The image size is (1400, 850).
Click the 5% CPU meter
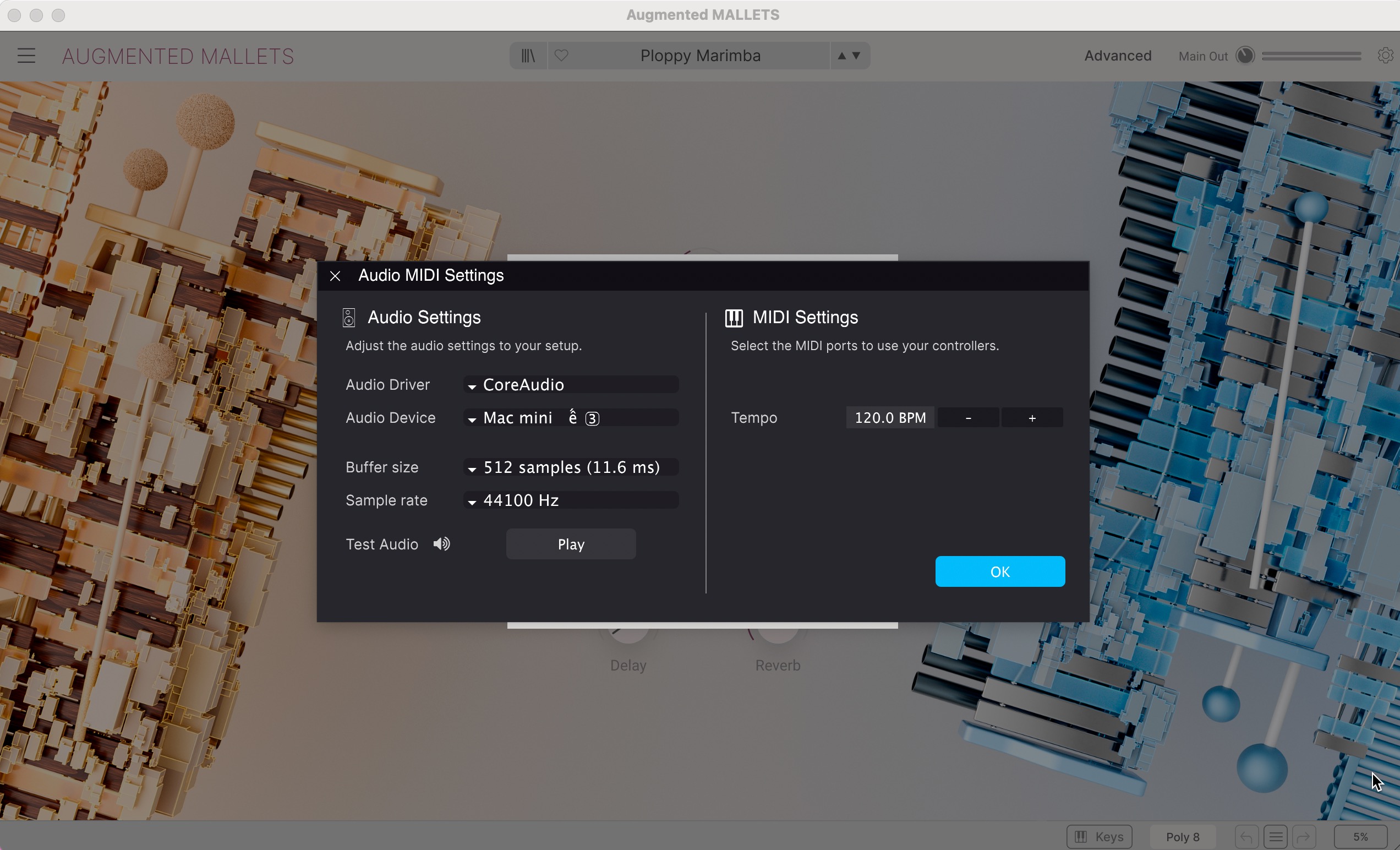(x=1360, y=836)
